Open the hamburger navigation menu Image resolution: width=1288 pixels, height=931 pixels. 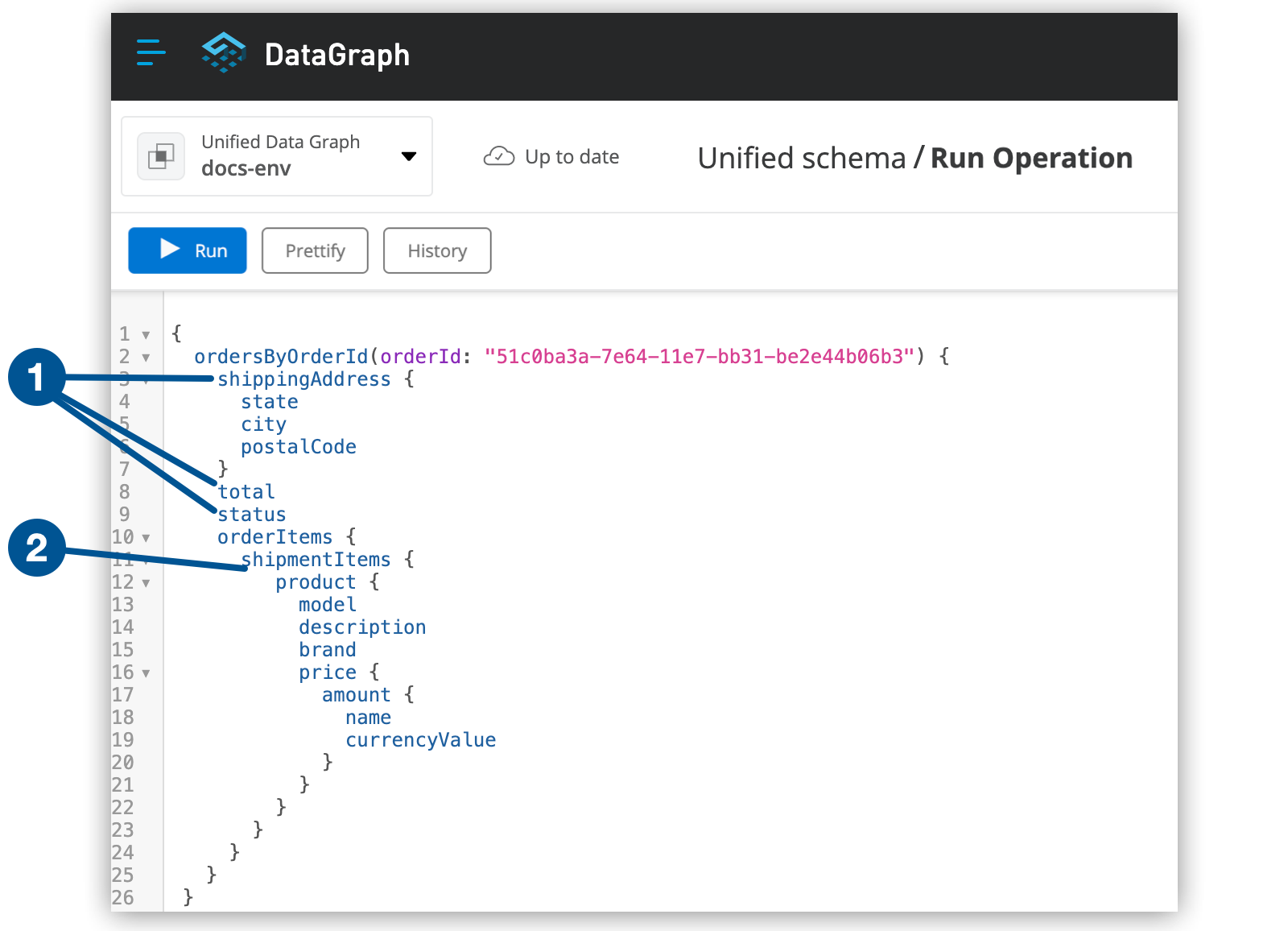[x=151, y=53]
